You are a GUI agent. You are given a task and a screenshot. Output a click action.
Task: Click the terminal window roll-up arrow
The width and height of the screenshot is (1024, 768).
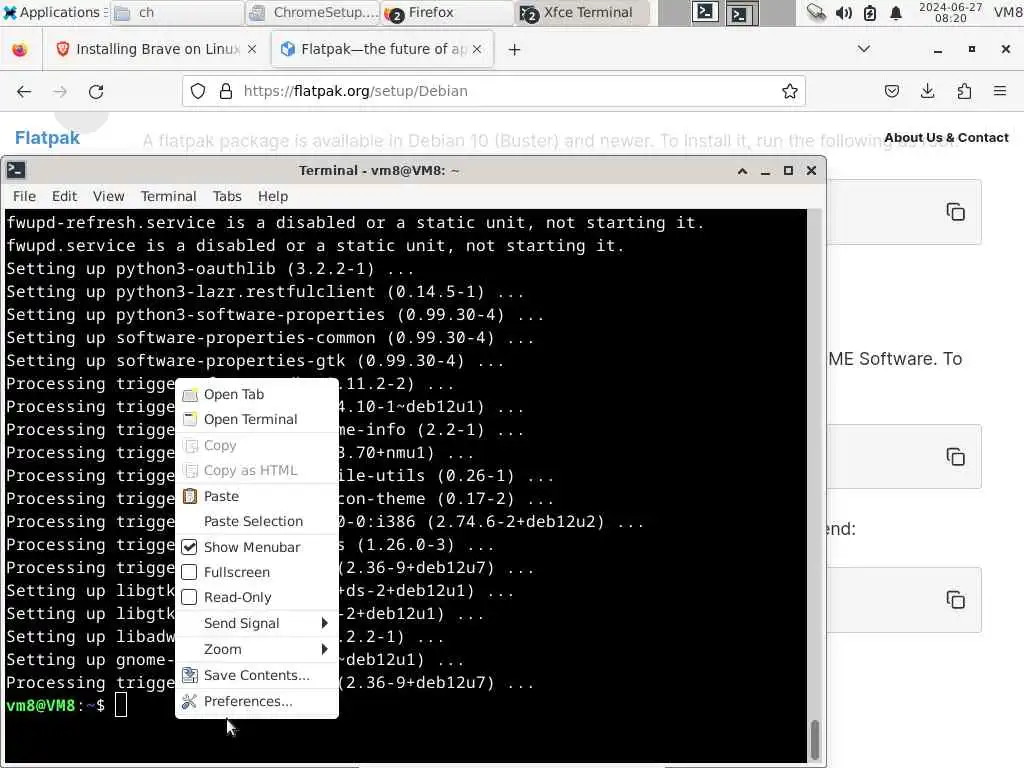point(743,171)
